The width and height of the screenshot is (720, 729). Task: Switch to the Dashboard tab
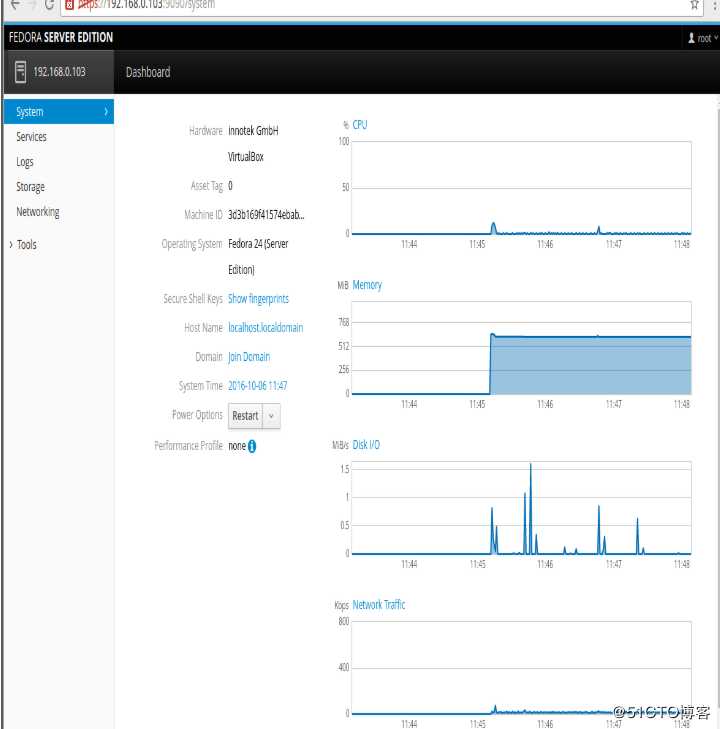coord(148,73)
